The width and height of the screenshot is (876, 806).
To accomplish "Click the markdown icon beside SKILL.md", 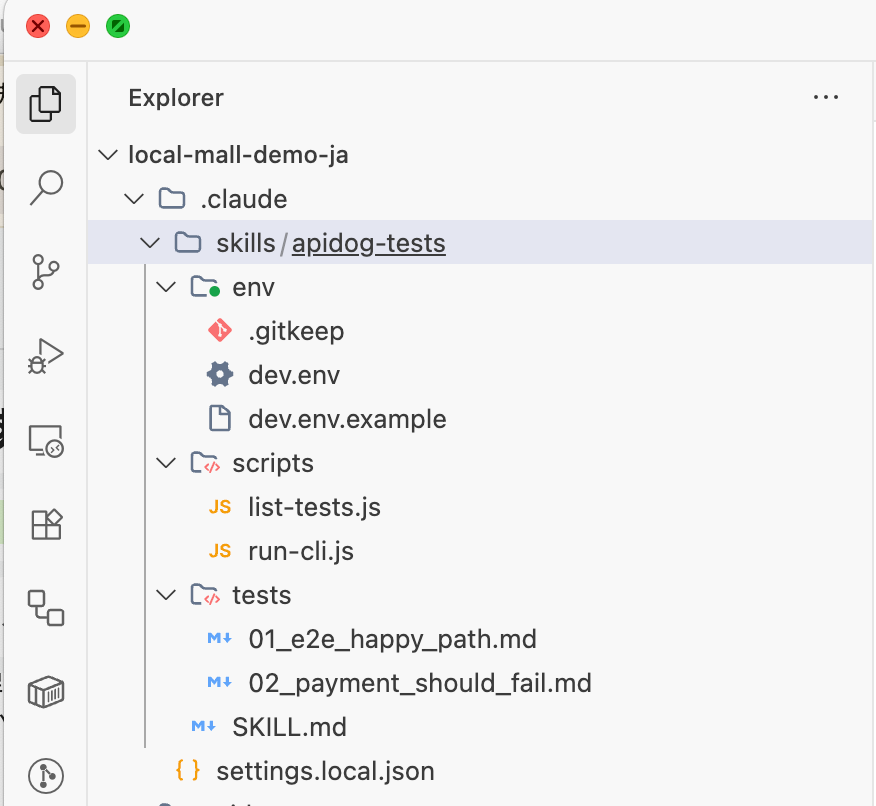I will pos(203,726).
